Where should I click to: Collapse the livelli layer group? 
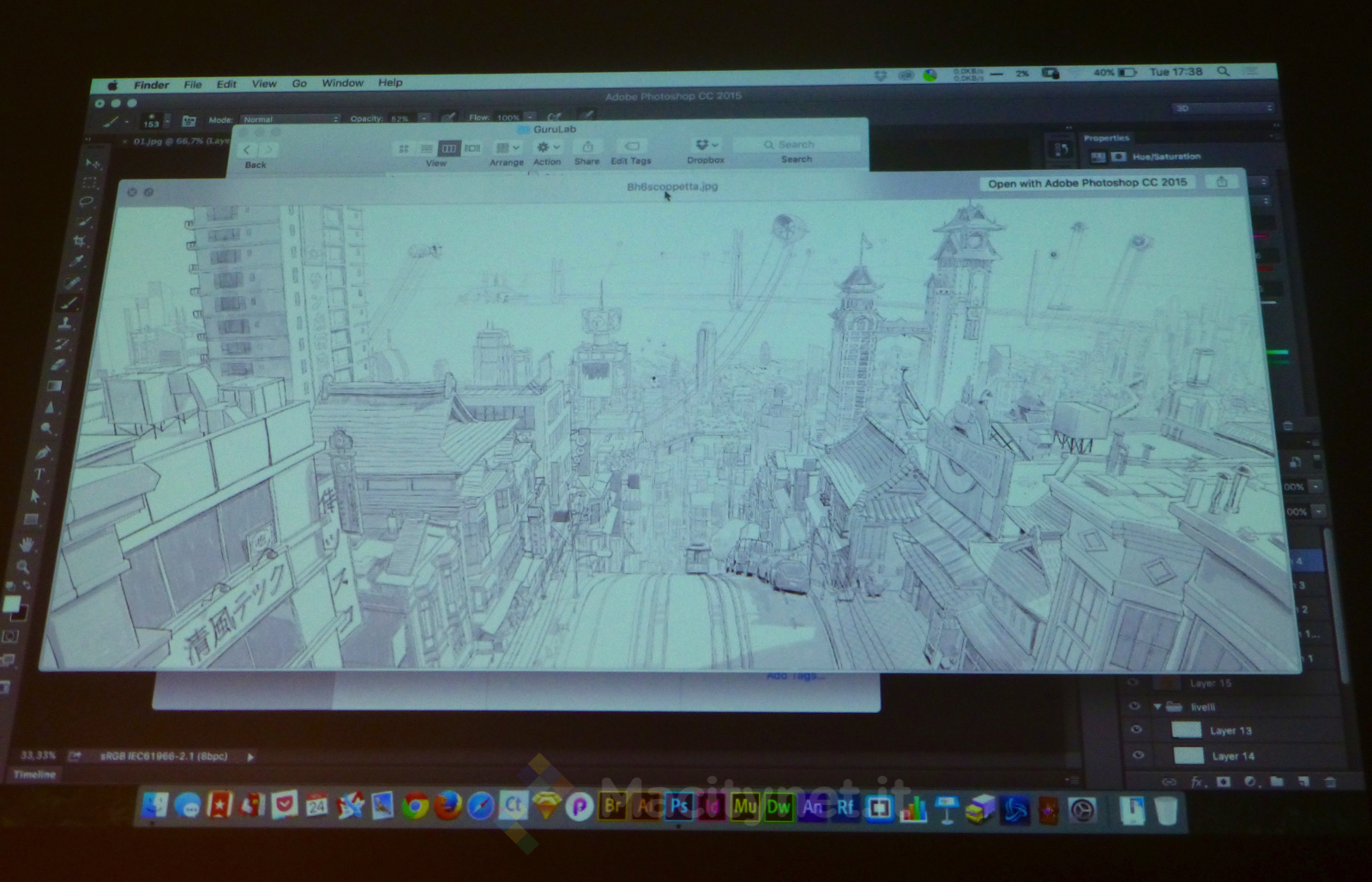[x=1157, y=707]
